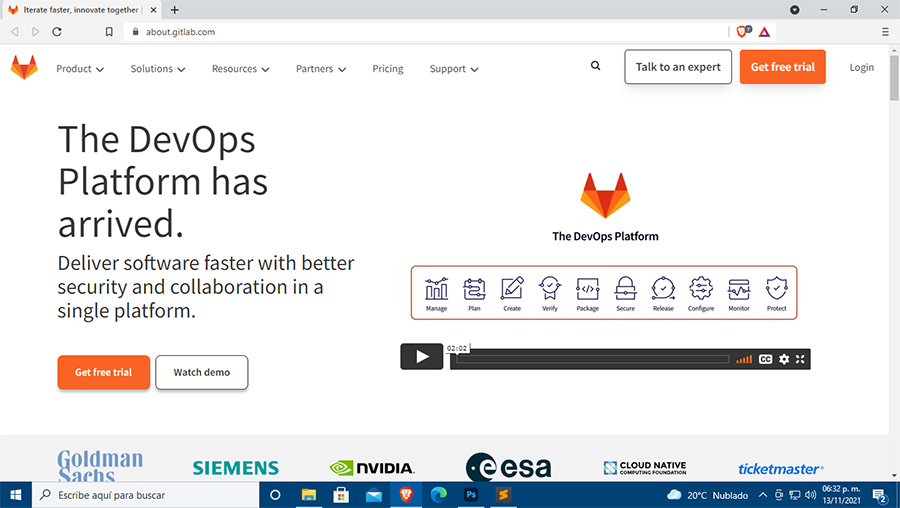Open browser hamburger menu
This screenshot has height=508, width=900.
885,32
